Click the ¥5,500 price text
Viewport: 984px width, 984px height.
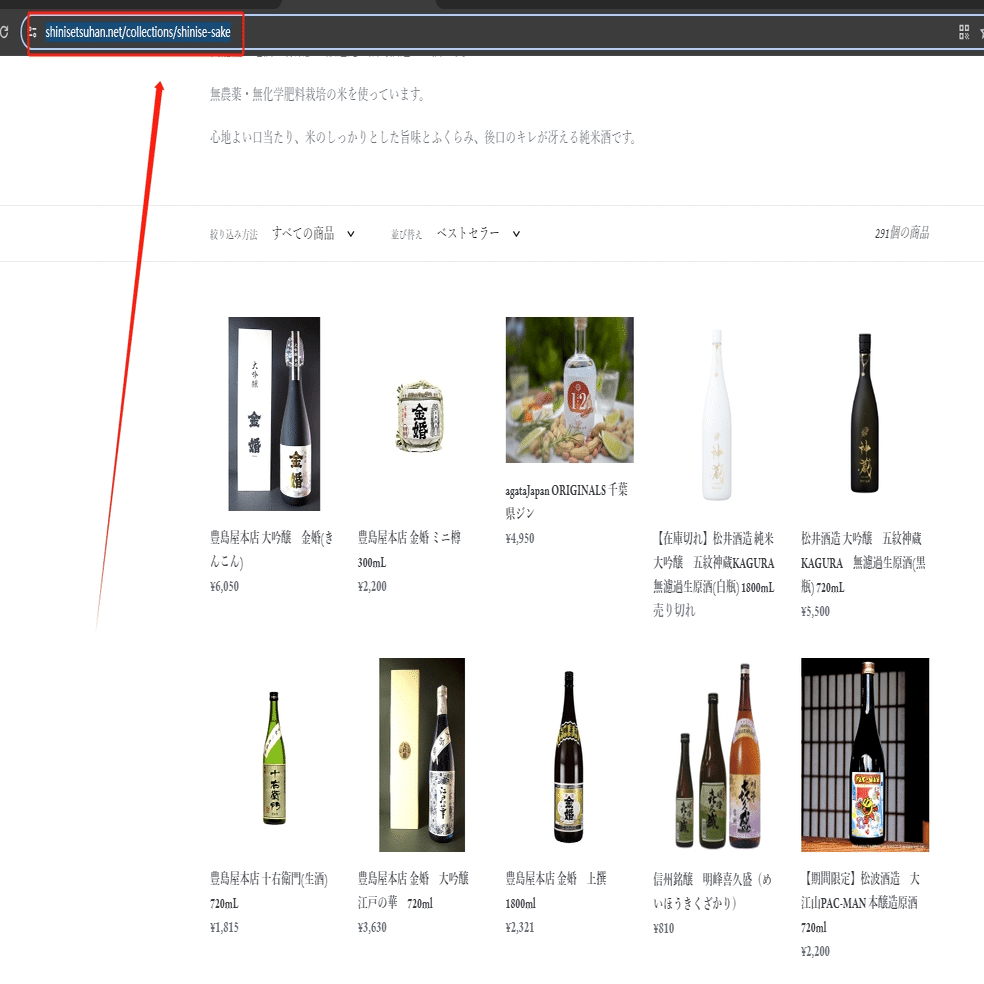[x=815, y=611]
